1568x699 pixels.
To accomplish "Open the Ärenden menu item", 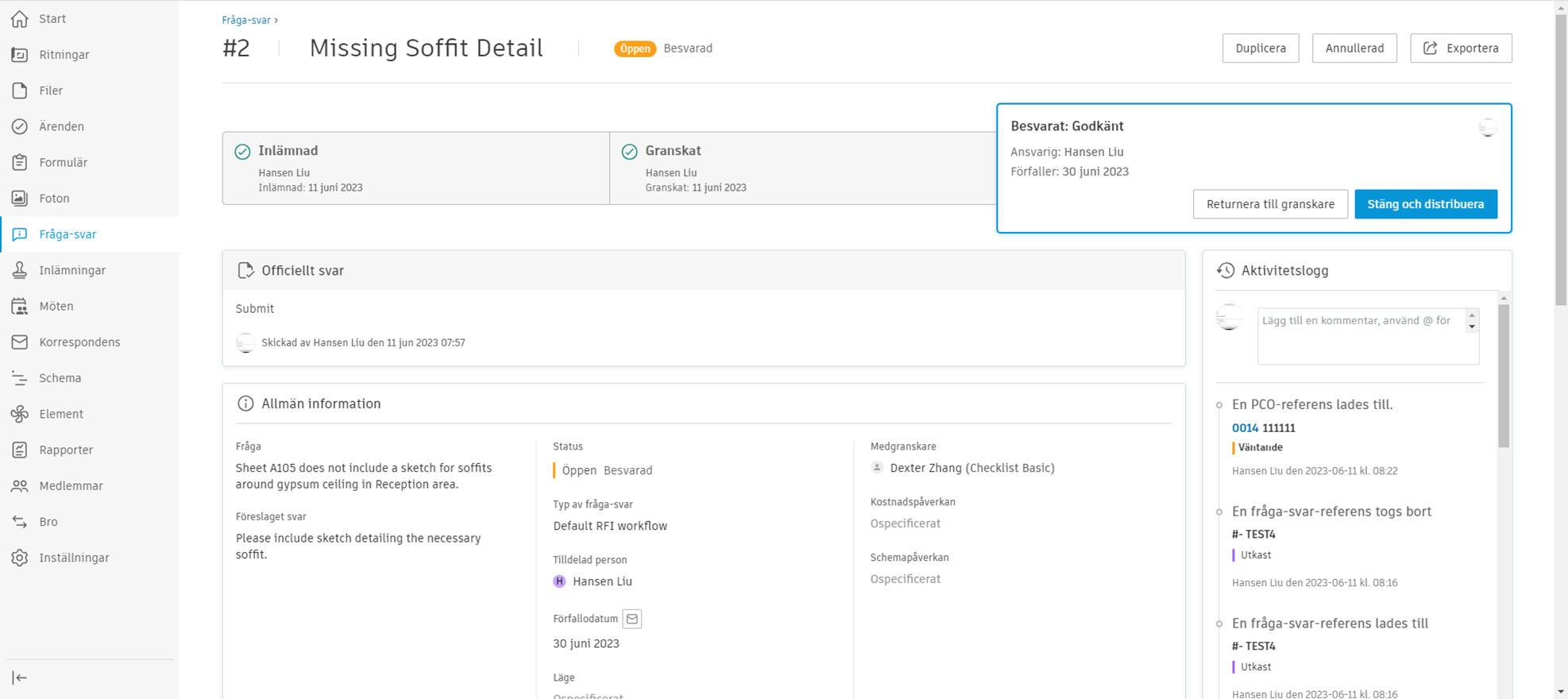I will pos(61,126).
